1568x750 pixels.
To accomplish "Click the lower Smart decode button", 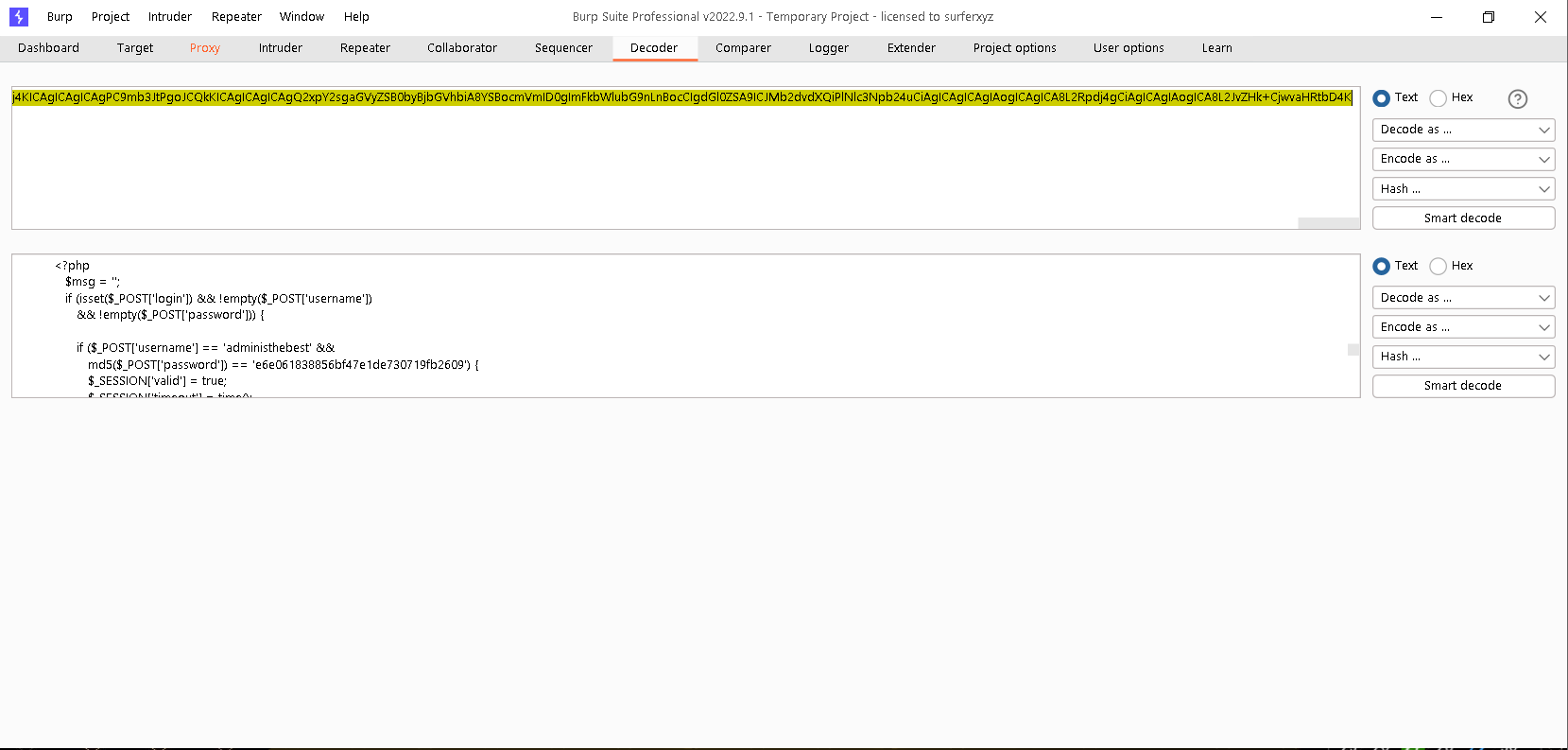I will (x=1463, y=386).
